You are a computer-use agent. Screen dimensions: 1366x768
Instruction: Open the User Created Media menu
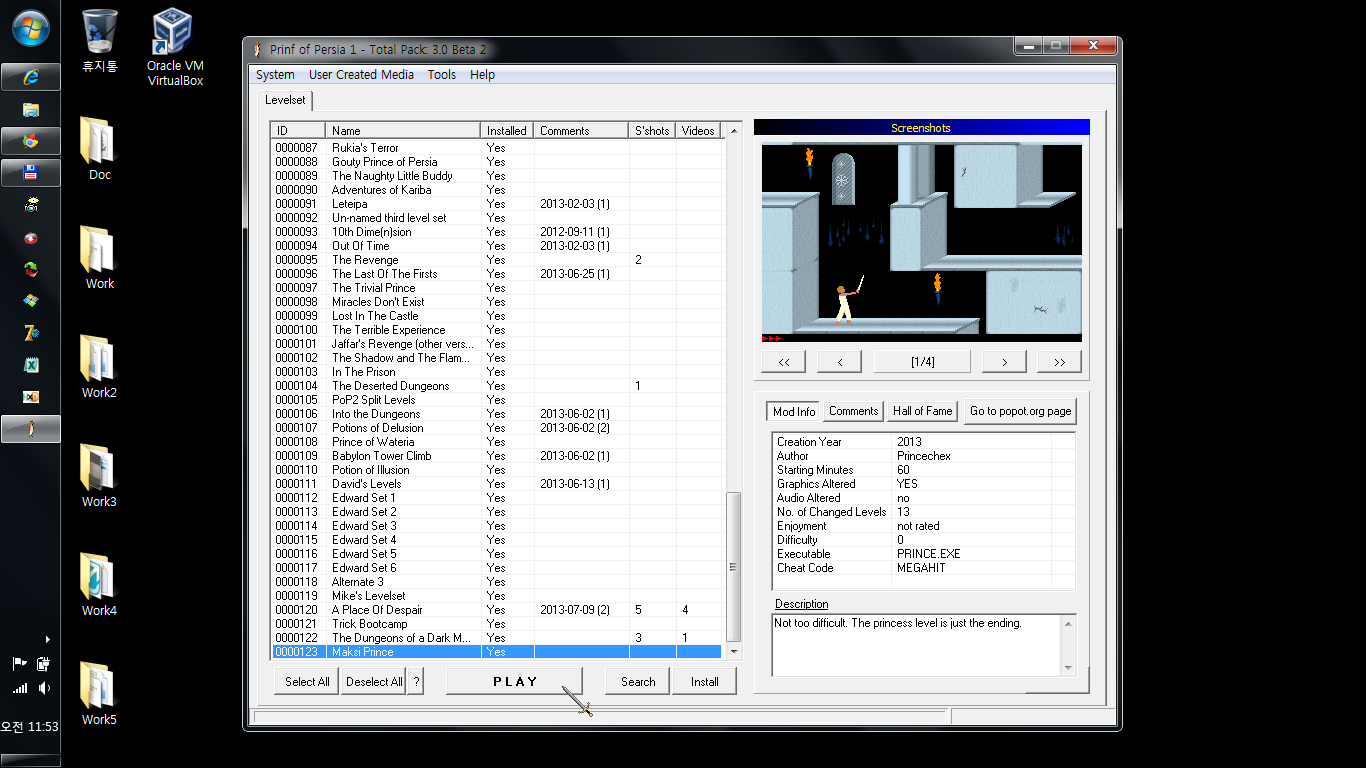click(361, 74)
